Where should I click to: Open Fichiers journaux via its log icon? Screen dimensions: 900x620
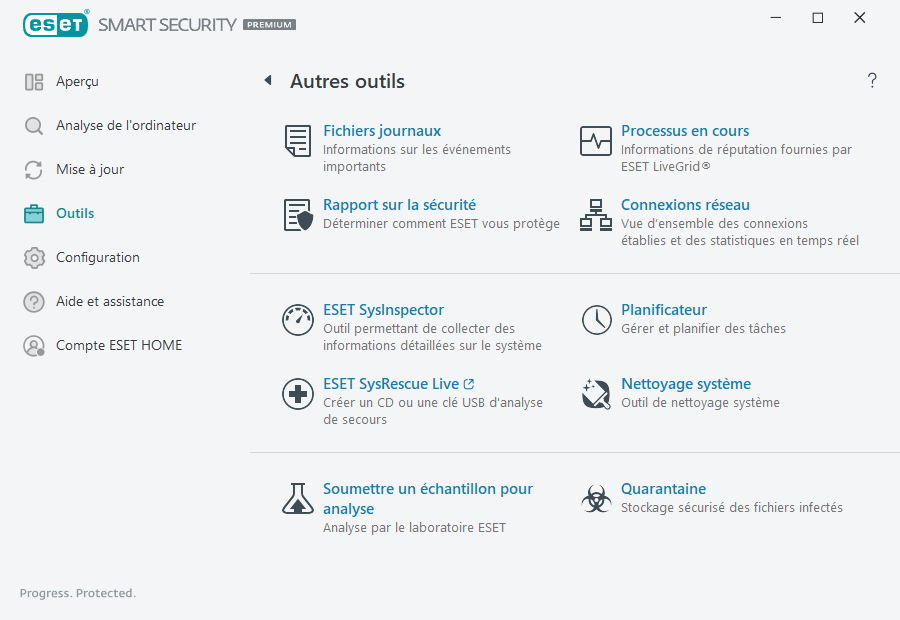coord(297,141)
